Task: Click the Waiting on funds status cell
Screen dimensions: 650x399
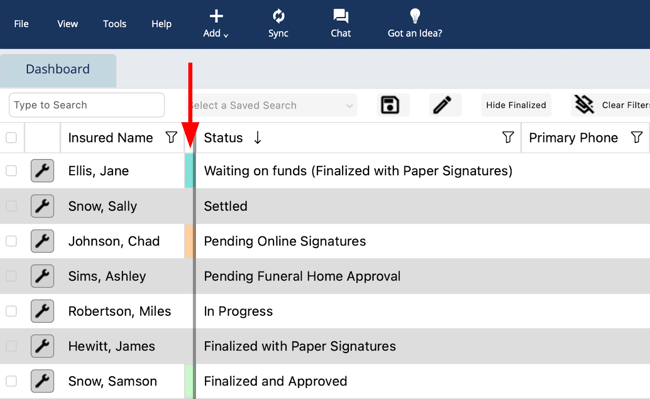Action: tap(358, 171)
